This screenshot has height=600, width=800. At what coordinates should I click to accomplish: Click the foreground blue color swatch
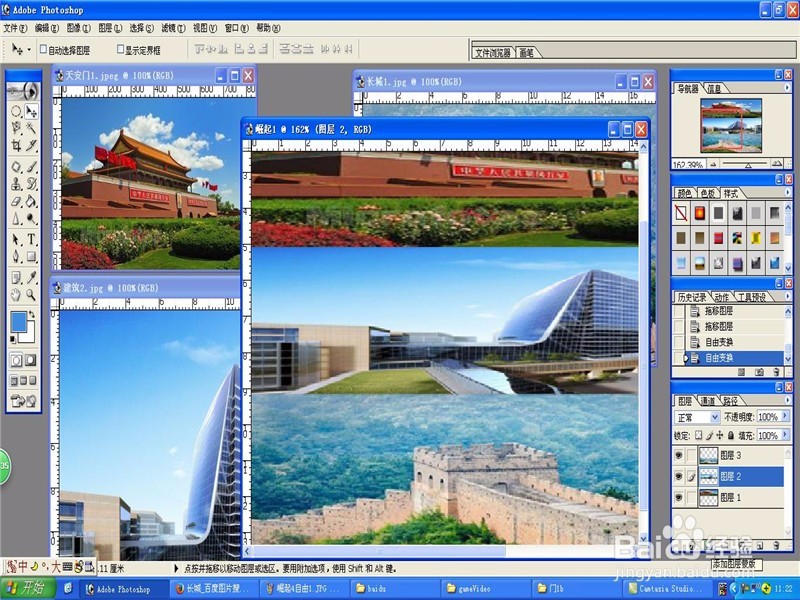point(19,321)
